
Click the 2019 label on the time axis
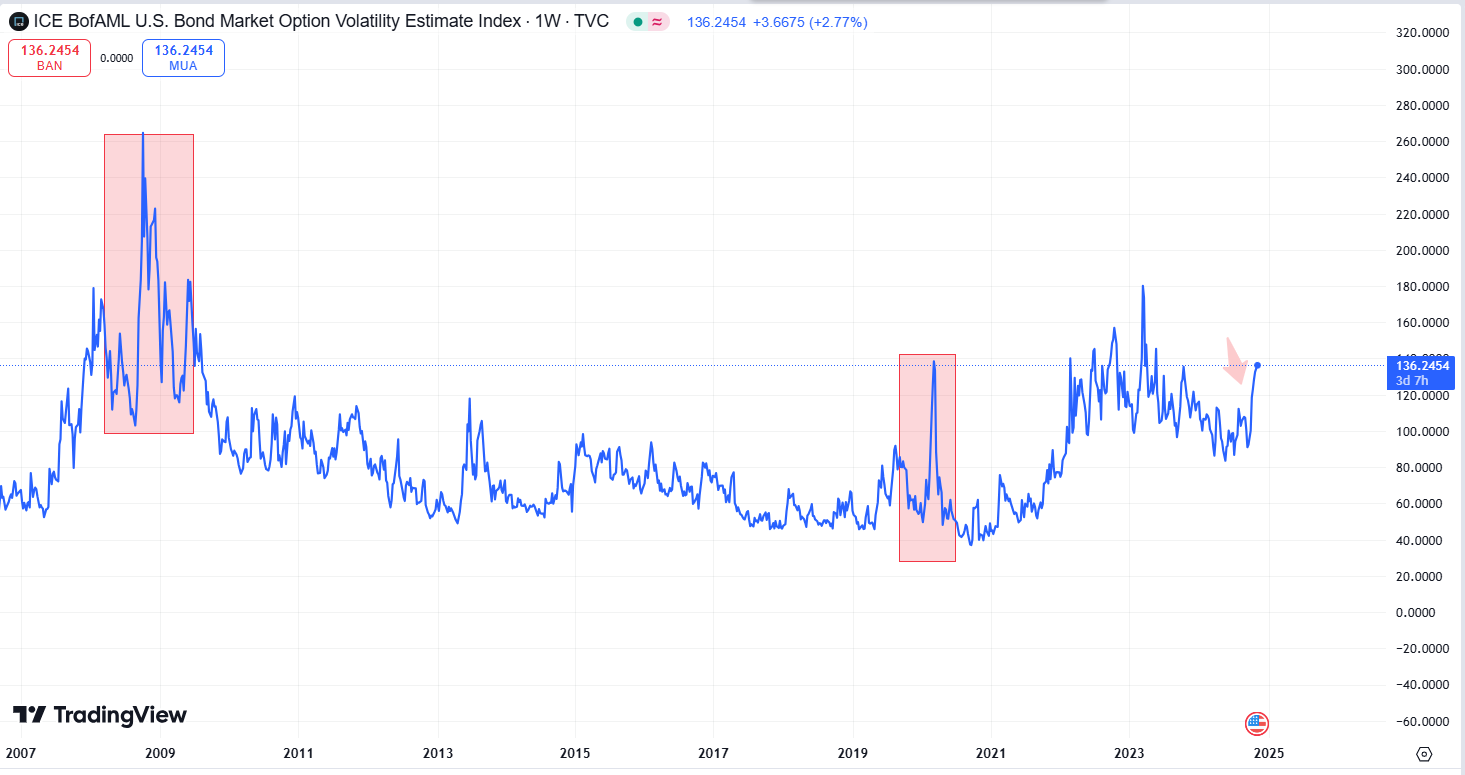click(x=852, y=753)
